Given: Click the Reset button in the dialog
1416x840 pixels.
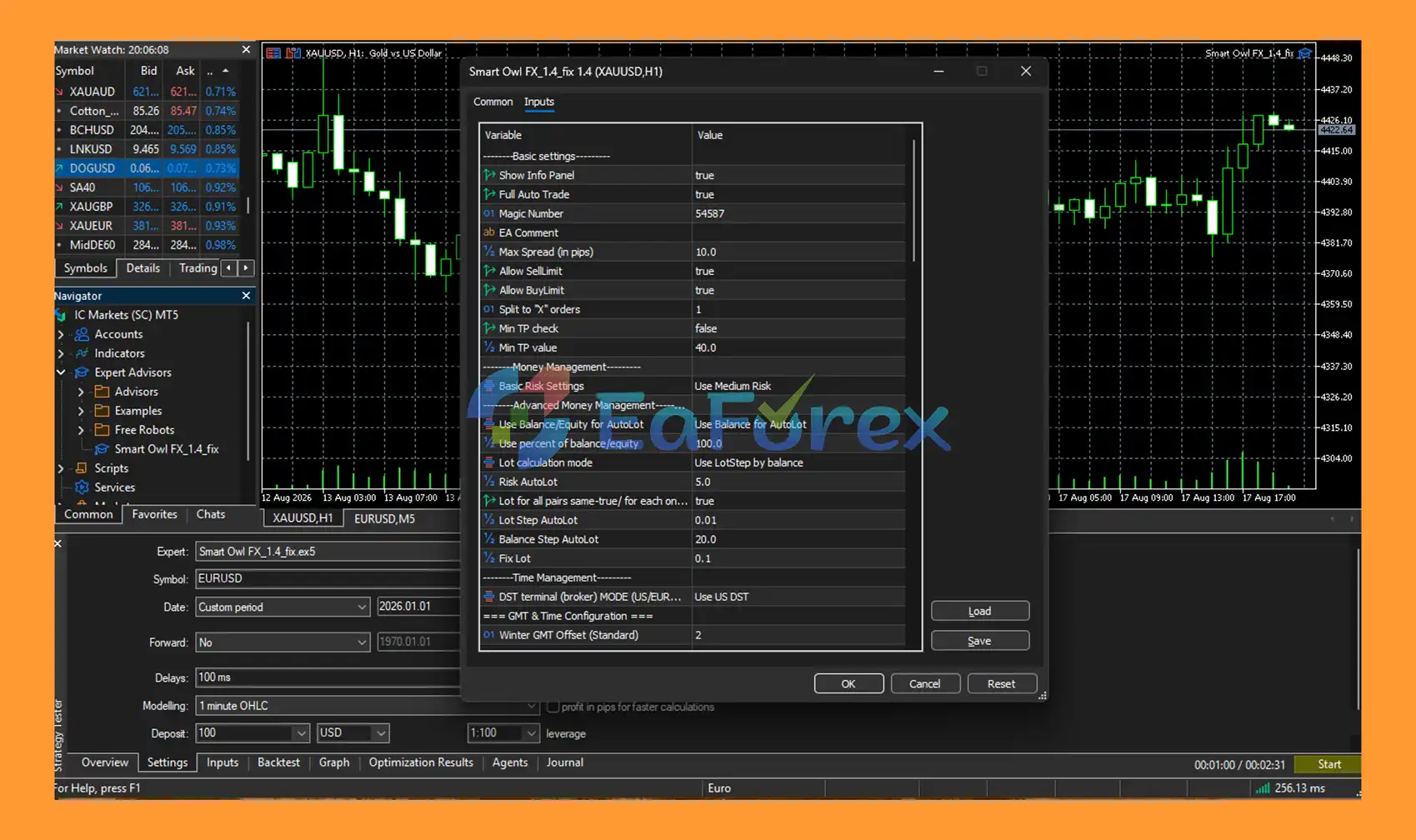Looking at the screenshot, I should tap(1002, 683).
